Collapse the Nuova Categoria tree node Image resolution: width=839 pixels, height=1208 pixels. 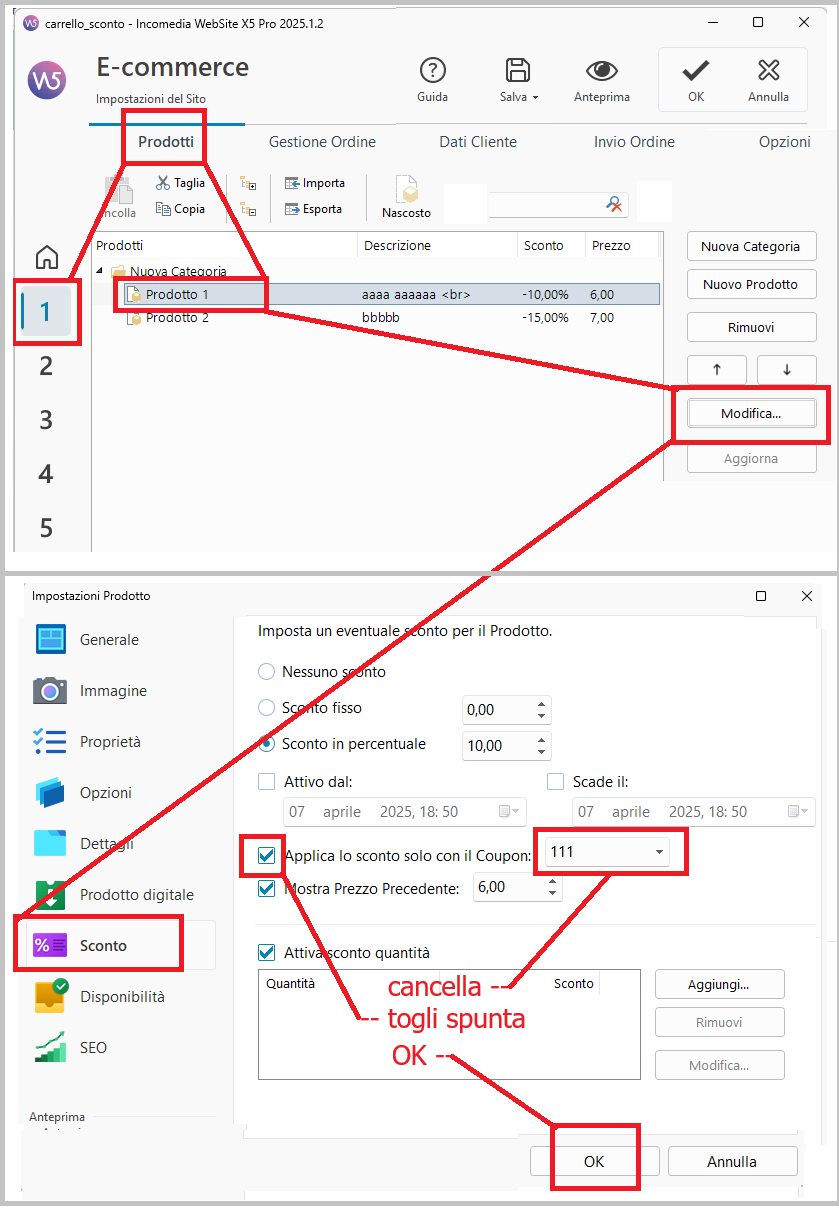[100, 271]
